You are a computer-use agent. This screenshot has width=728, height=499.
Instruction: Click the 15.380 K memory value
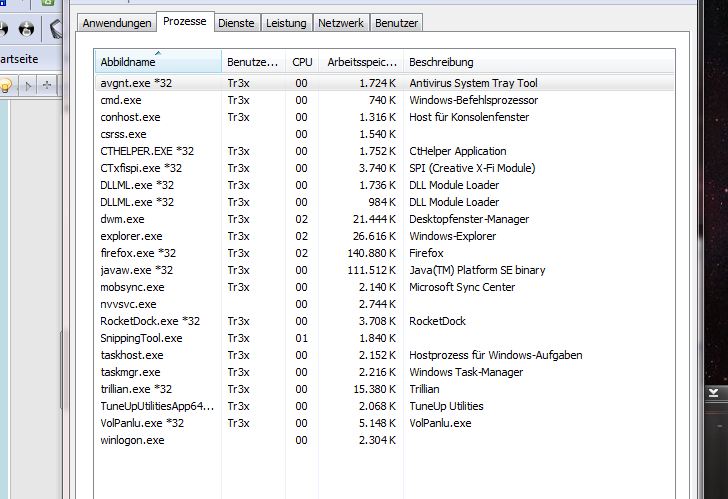[x=374, y=389]
